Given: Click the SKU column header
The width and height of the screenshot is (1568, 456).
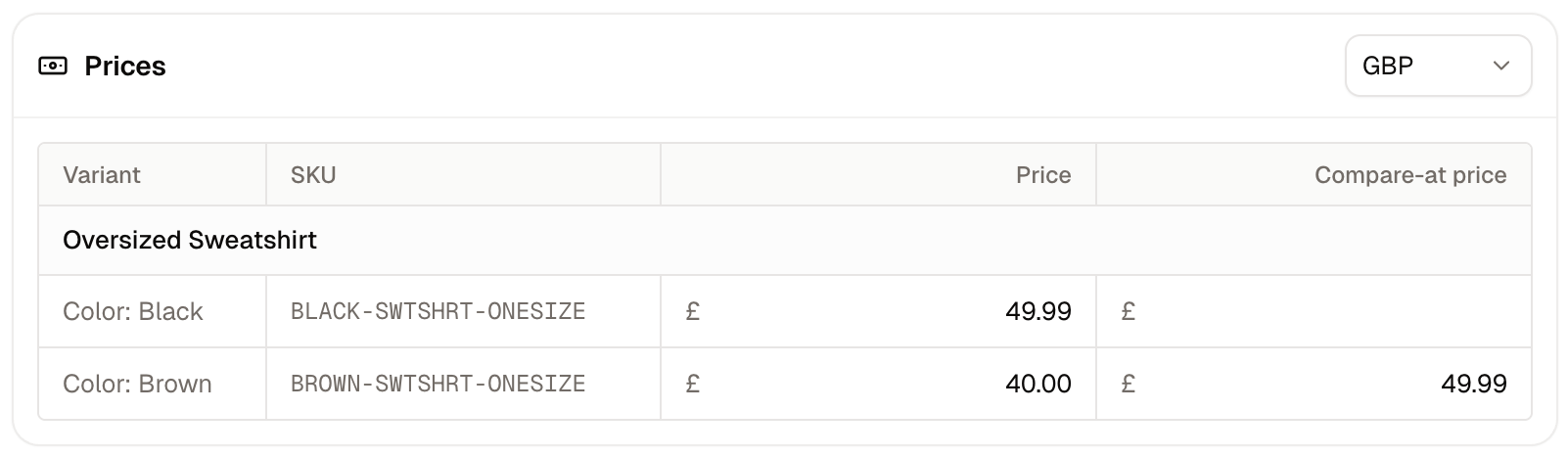Looking at the screenshot, I should (313, 175).
